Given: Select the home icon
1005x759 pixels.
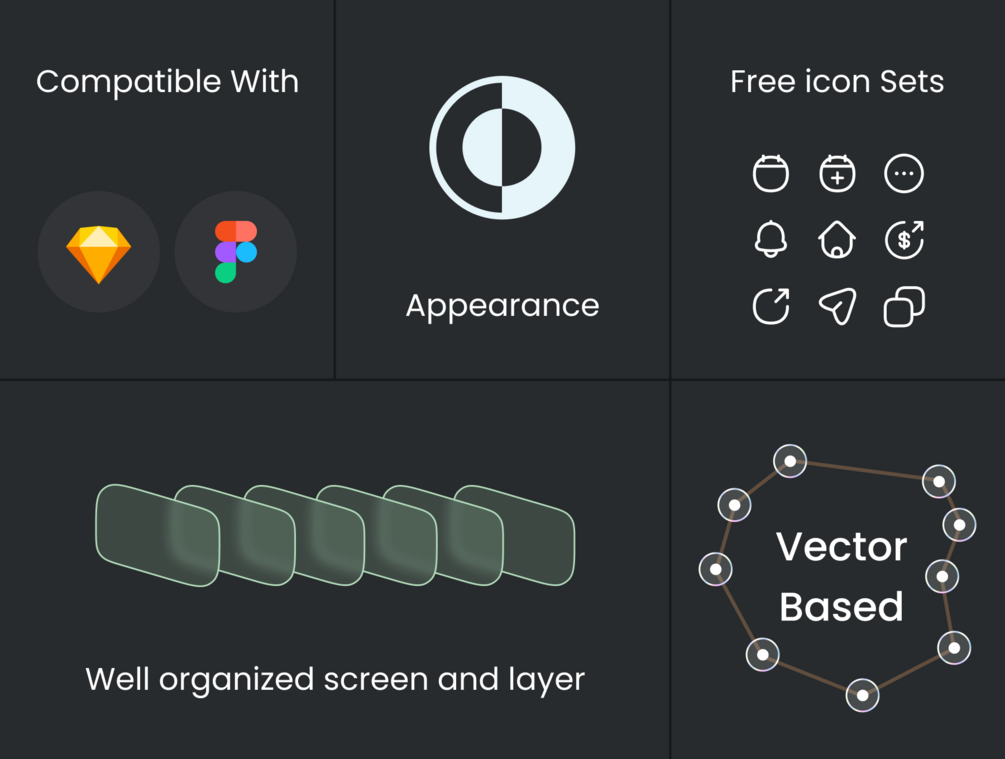Looking at the screenshot, I should (x=837, y=240).
